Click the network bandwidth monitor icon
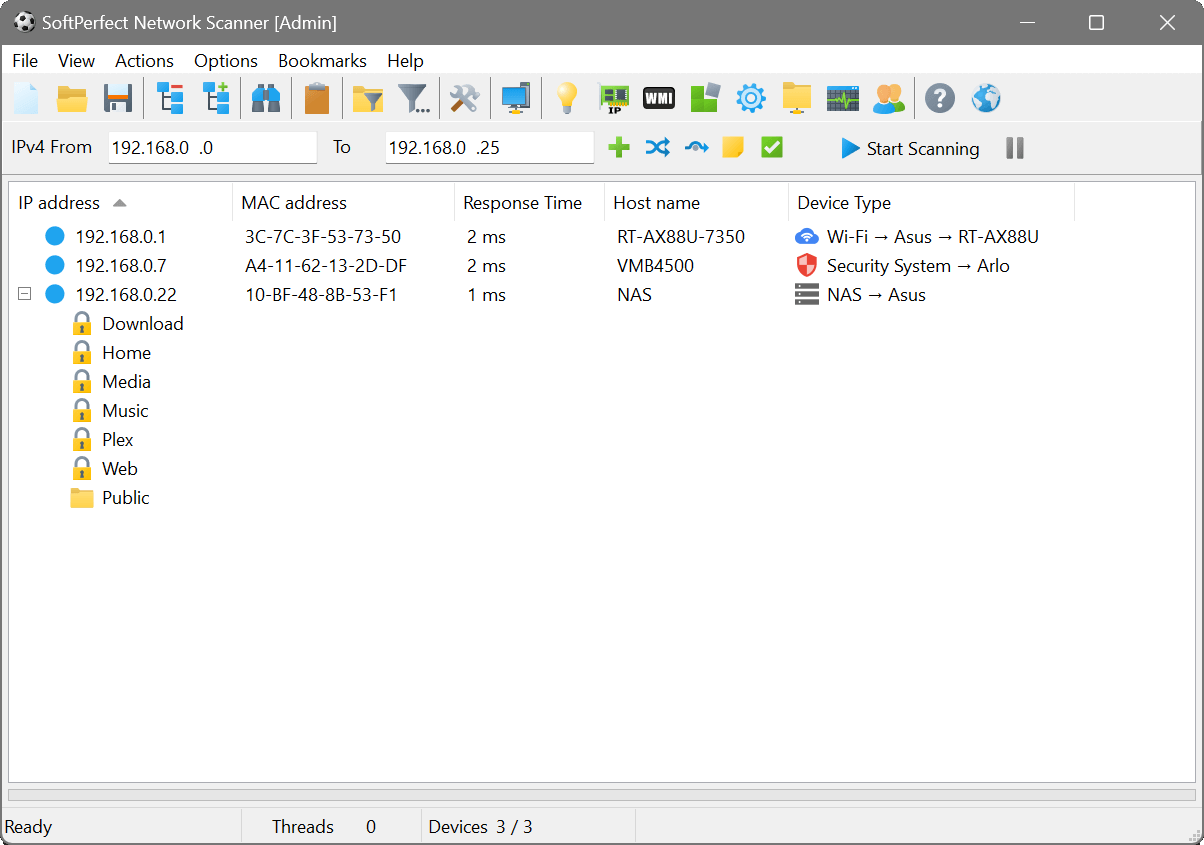The height and width of the screenshot is (845, 1204). click(843, 97)
